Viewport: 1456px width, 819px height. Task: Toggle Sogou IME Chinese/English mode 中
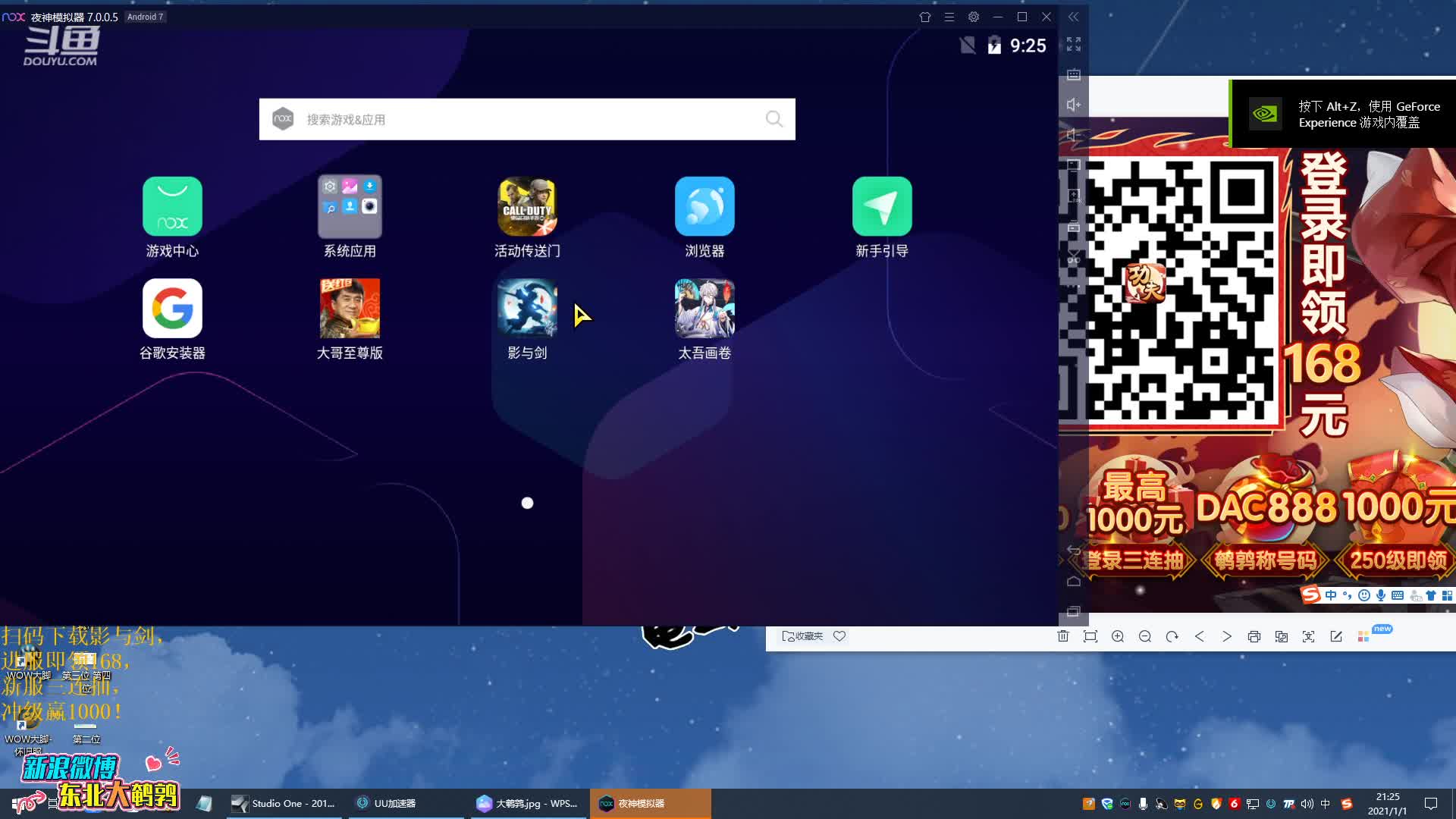coord(1331,595)
